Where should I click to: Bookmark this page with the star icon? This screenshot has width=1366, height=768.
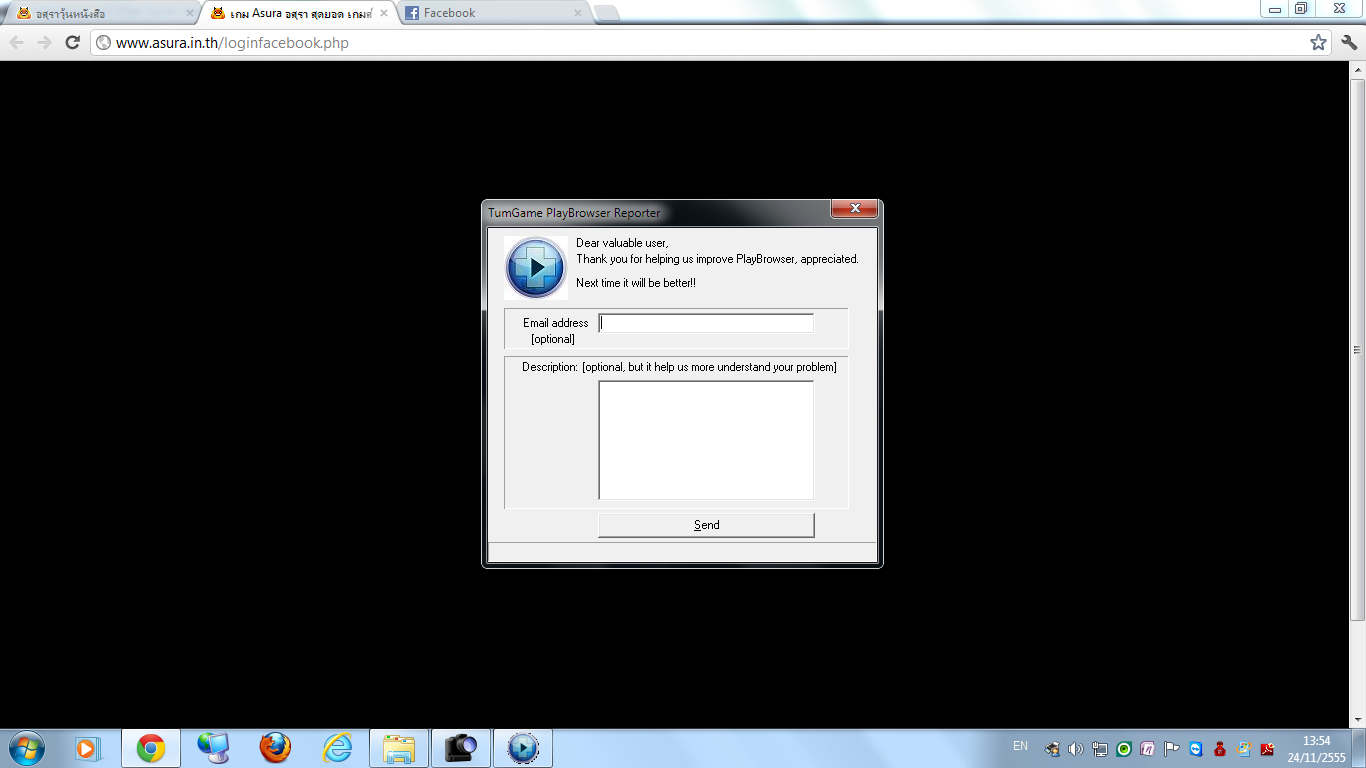1319,42
